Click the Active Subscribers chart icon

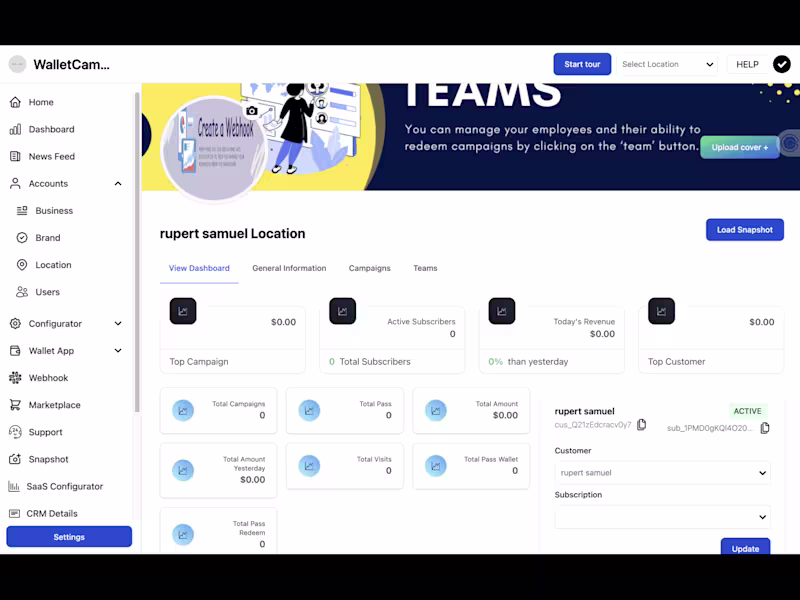click(x=342, y=311)
